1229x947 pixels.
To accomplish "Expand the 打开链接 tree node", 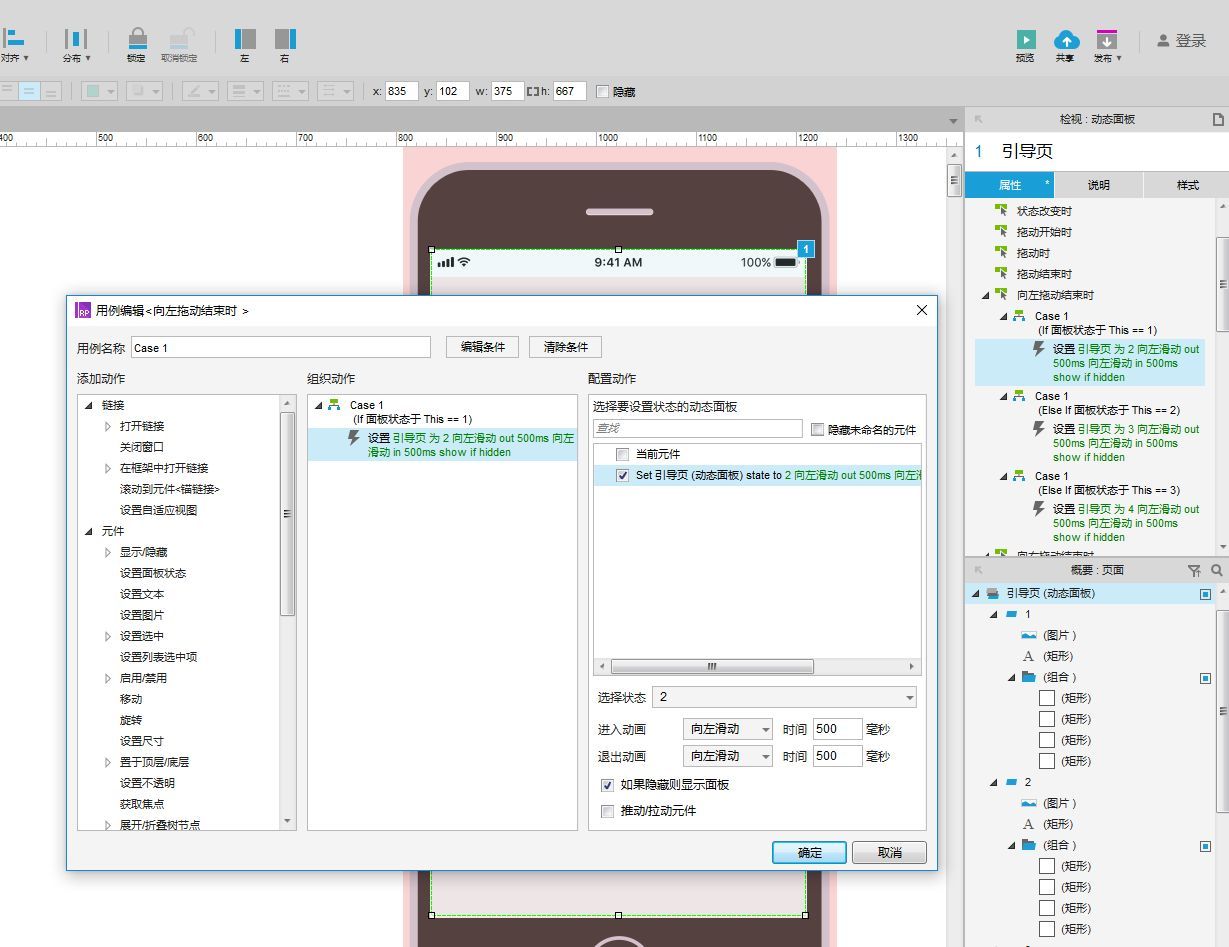I will coord(108,426).
